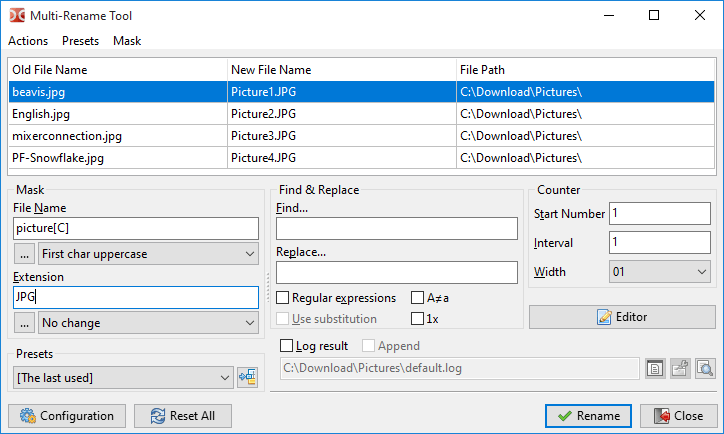The image size is (724, 434).
Task: Click the File Name mask ellipsis button
Action: point(24,254)
